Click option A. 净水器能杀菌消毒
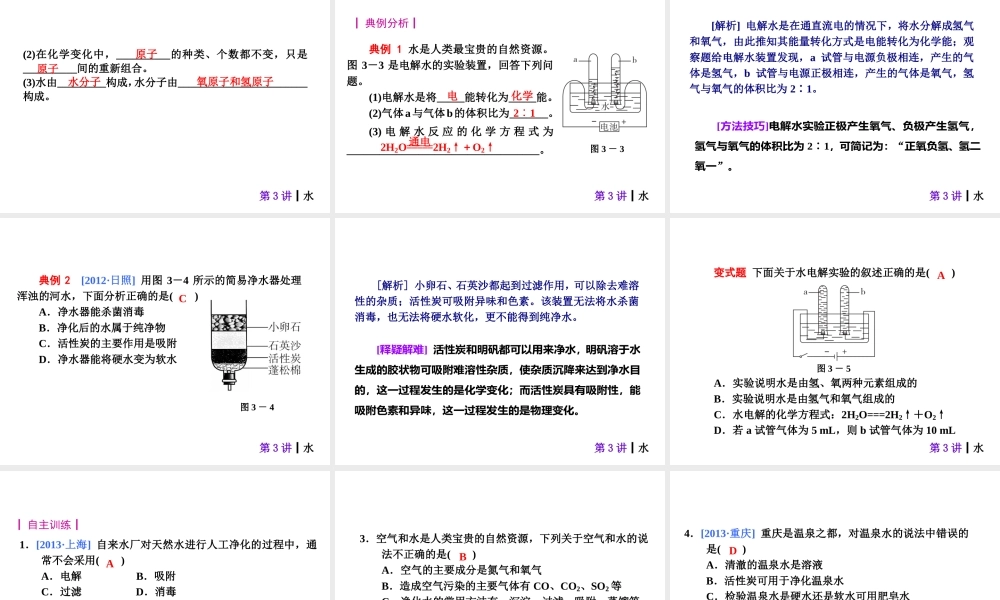 pyautogui.click(x=91, y=312)
